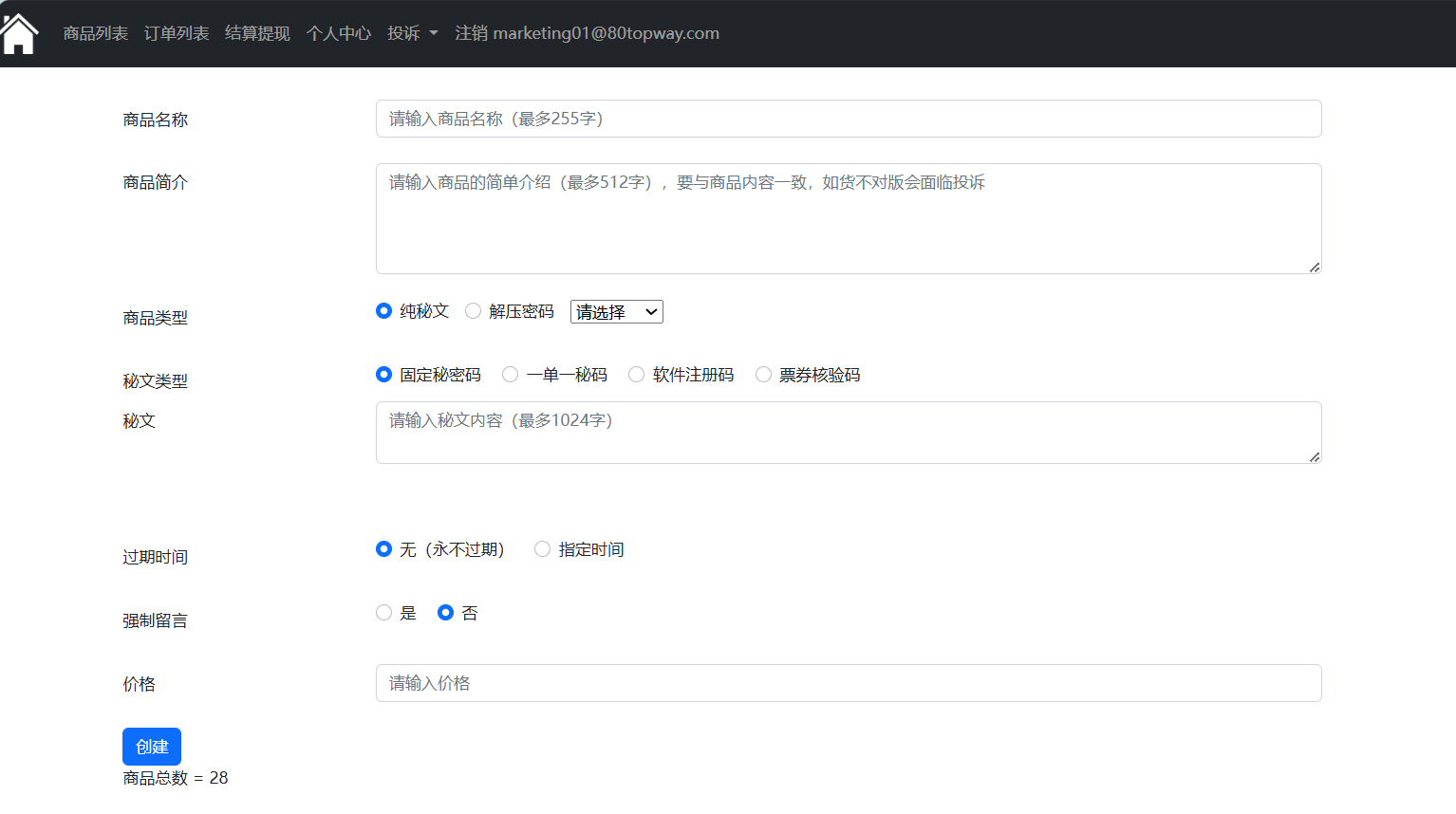Select 票券核验码 radio button
Viewport: 1456px width, 814px height.
point(763,375)
